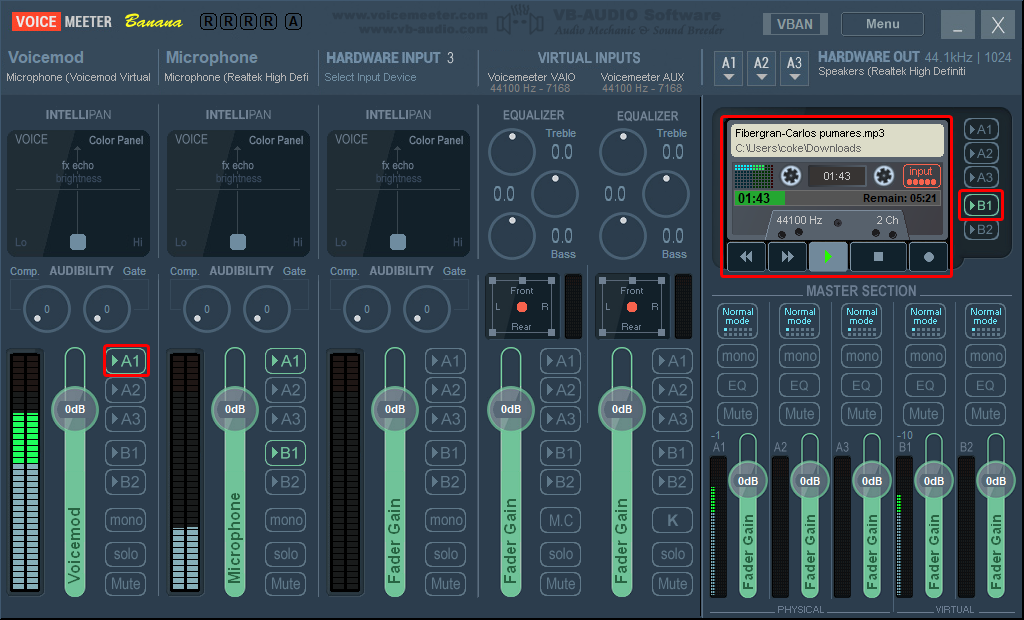The height and width of the screenshot is (620, 1024).
Task: Open the Voicemeeter AUX surround panner
Action: click(631, 308)
